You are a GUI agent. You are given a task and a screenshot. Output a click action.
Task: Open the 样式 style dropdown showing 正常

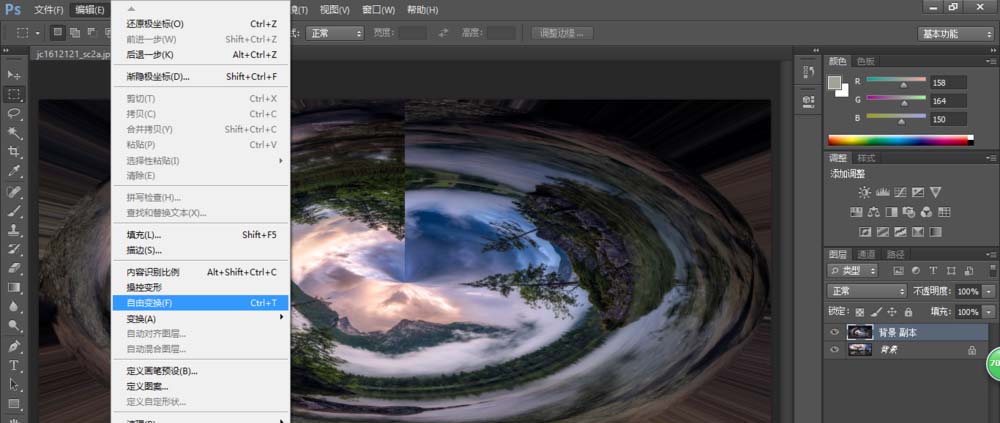[335, 33]
